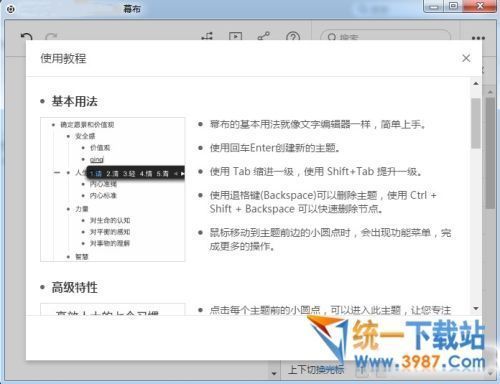500x384 pixels.
Task: Click the 基本用法 demo thumbnail image
Action: tap(112, 189)
